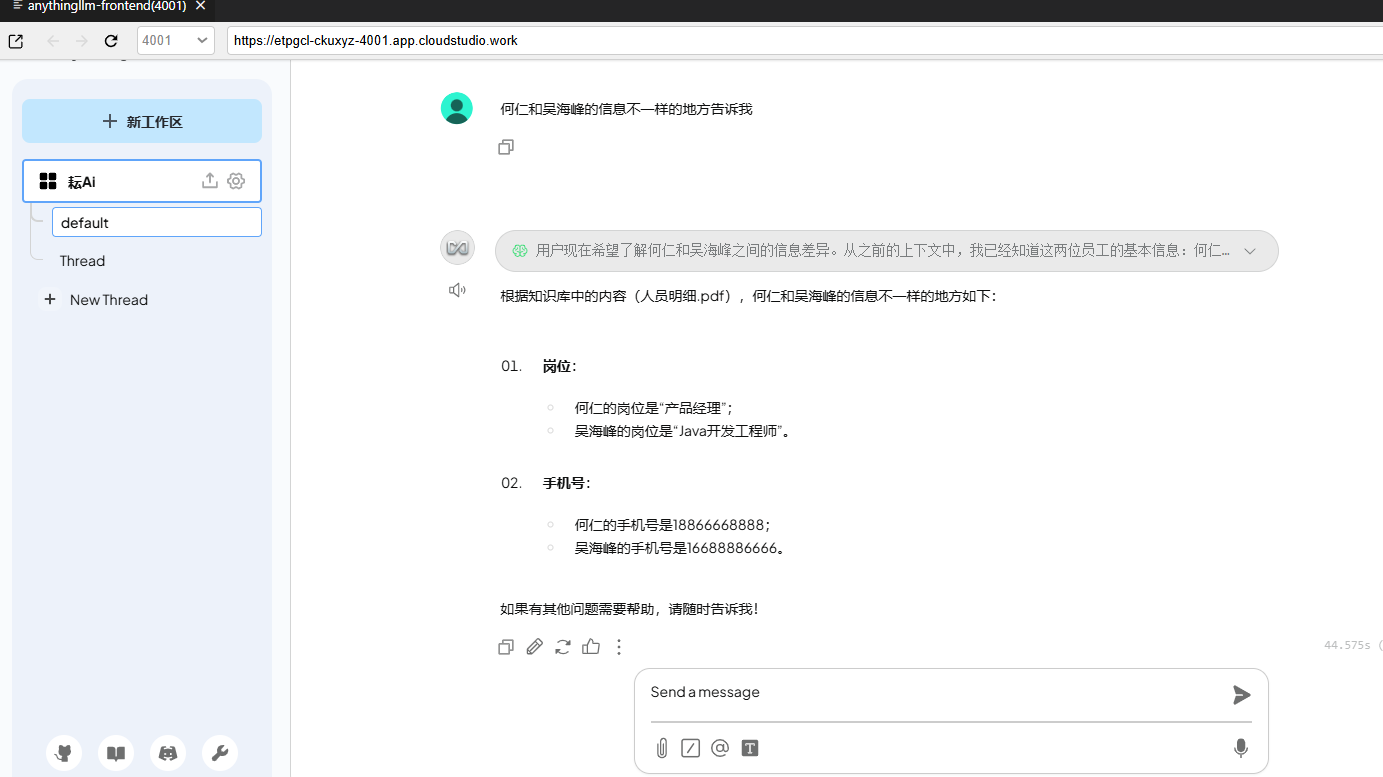The image size is (1383, 777).
Task: Click the text size T icon
Action: (750, 748)
